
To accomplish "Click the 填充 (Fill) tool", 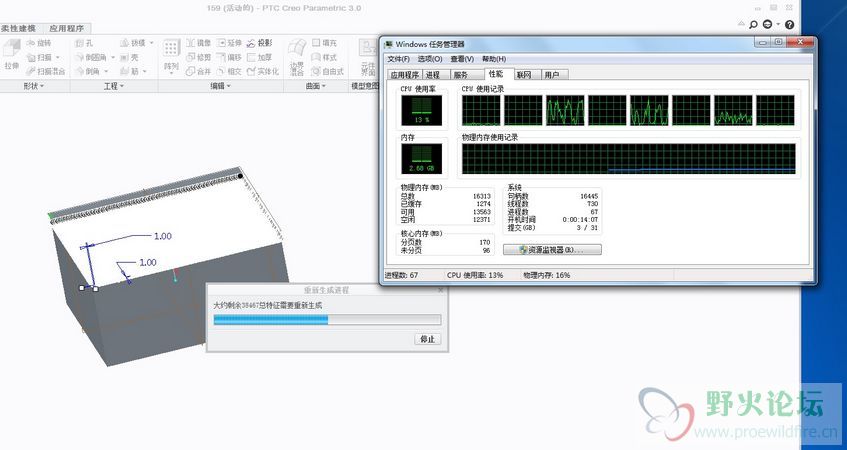I will tap(325, 43).
